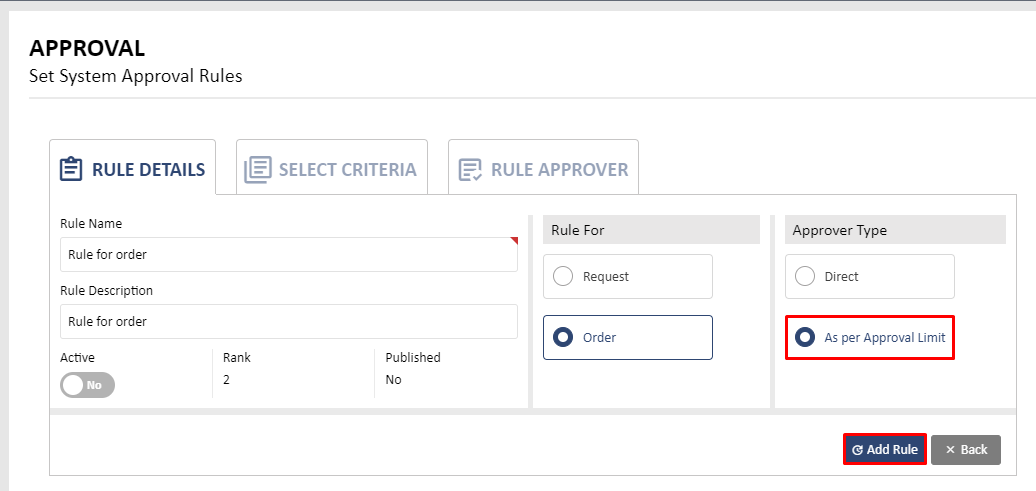
Task: Click the Add Rule button
Action: coord(885,449)
